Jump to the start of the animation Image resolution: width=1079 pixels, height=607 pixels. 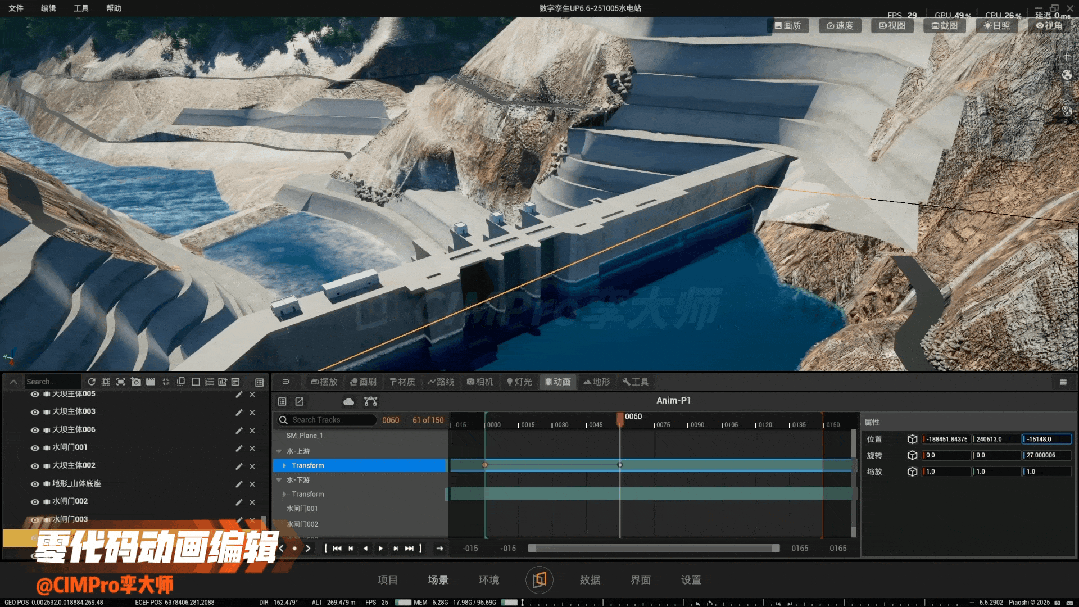(x=336, y=549)
